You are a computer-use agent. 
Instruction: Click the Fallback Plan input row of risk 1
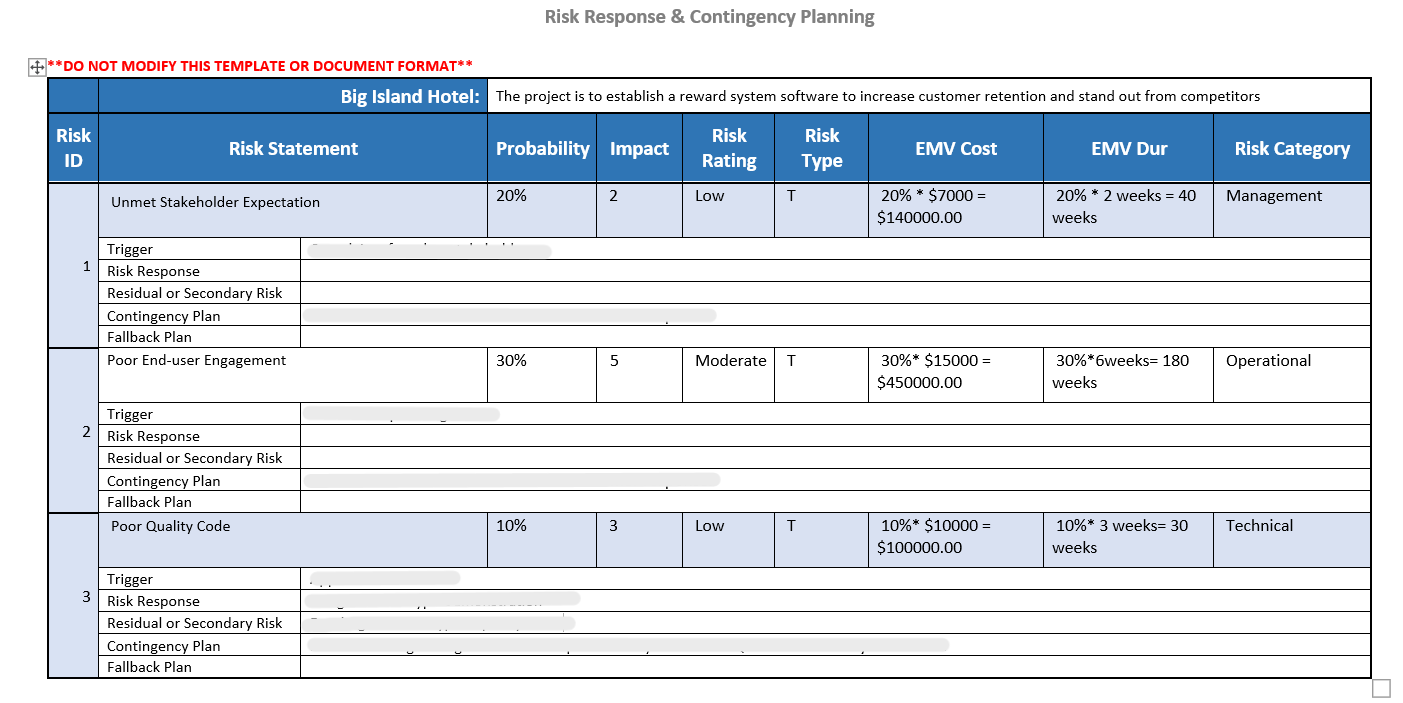[835, 337]
